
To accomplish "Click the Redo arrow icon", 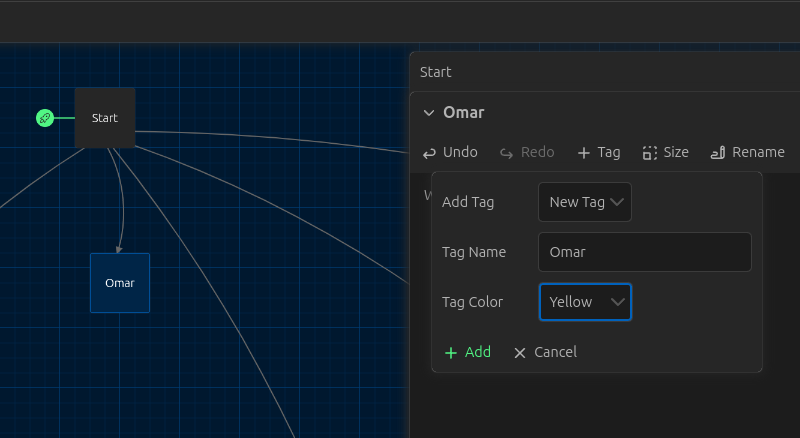I will 506,153.
